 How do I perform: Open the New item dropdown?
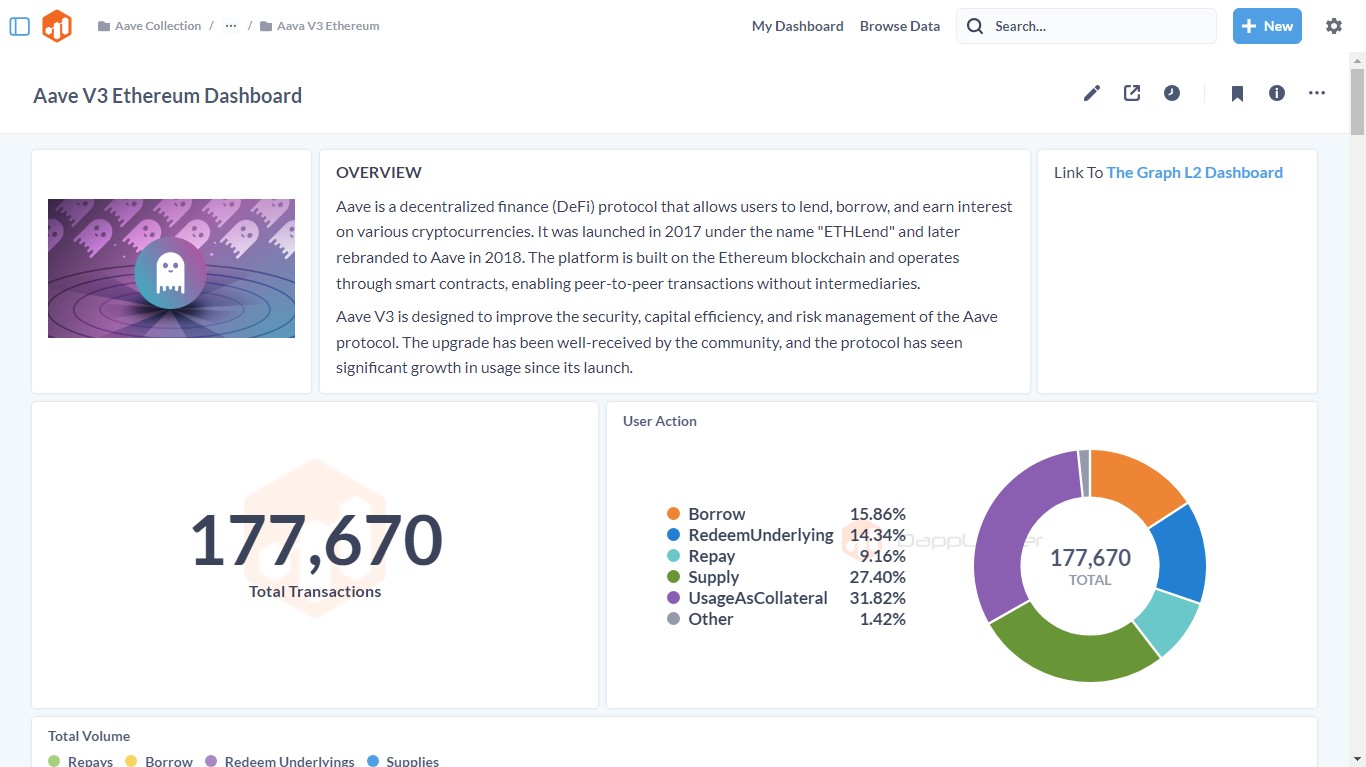click(1267, 26)
